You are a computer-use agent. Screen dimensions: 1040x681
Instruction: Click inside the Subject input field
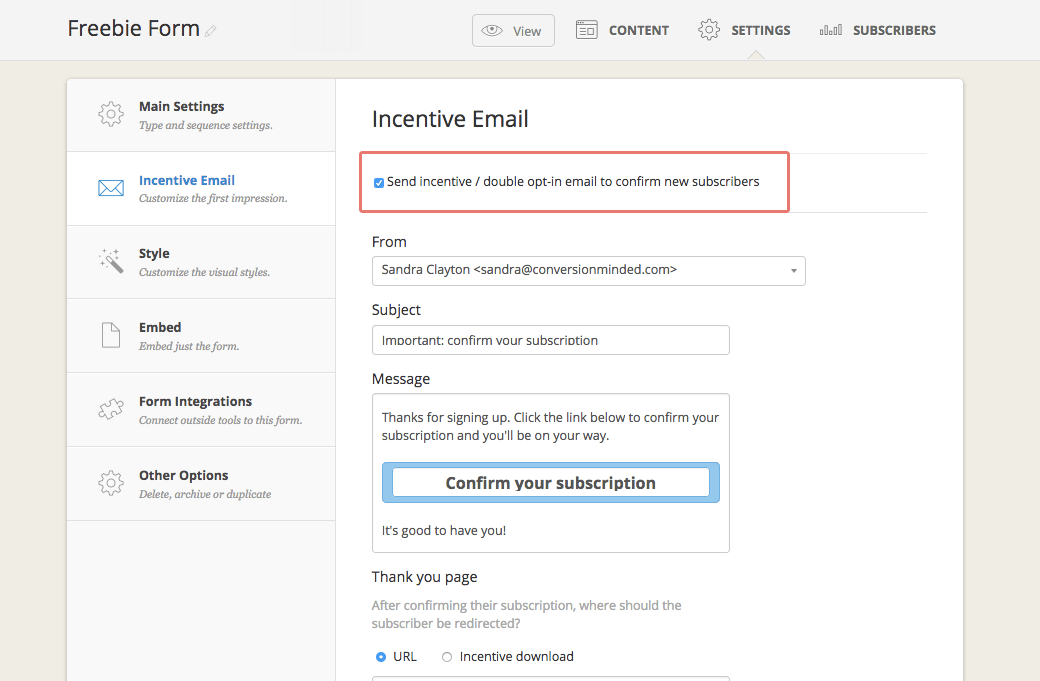[550, 340]
